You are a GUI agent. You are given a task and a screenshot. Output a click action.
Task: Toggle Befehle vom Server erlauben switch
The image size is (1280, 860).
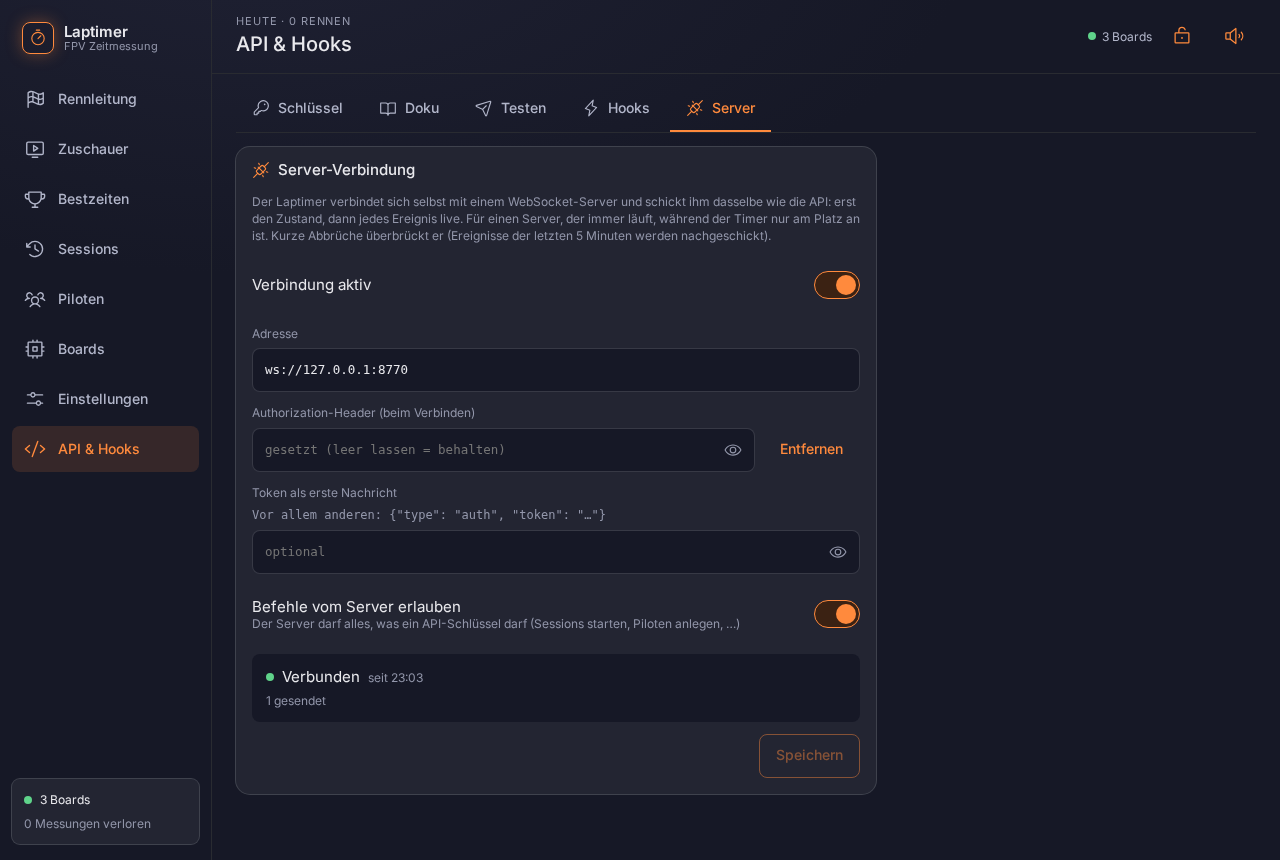click(x=837, y=614)
